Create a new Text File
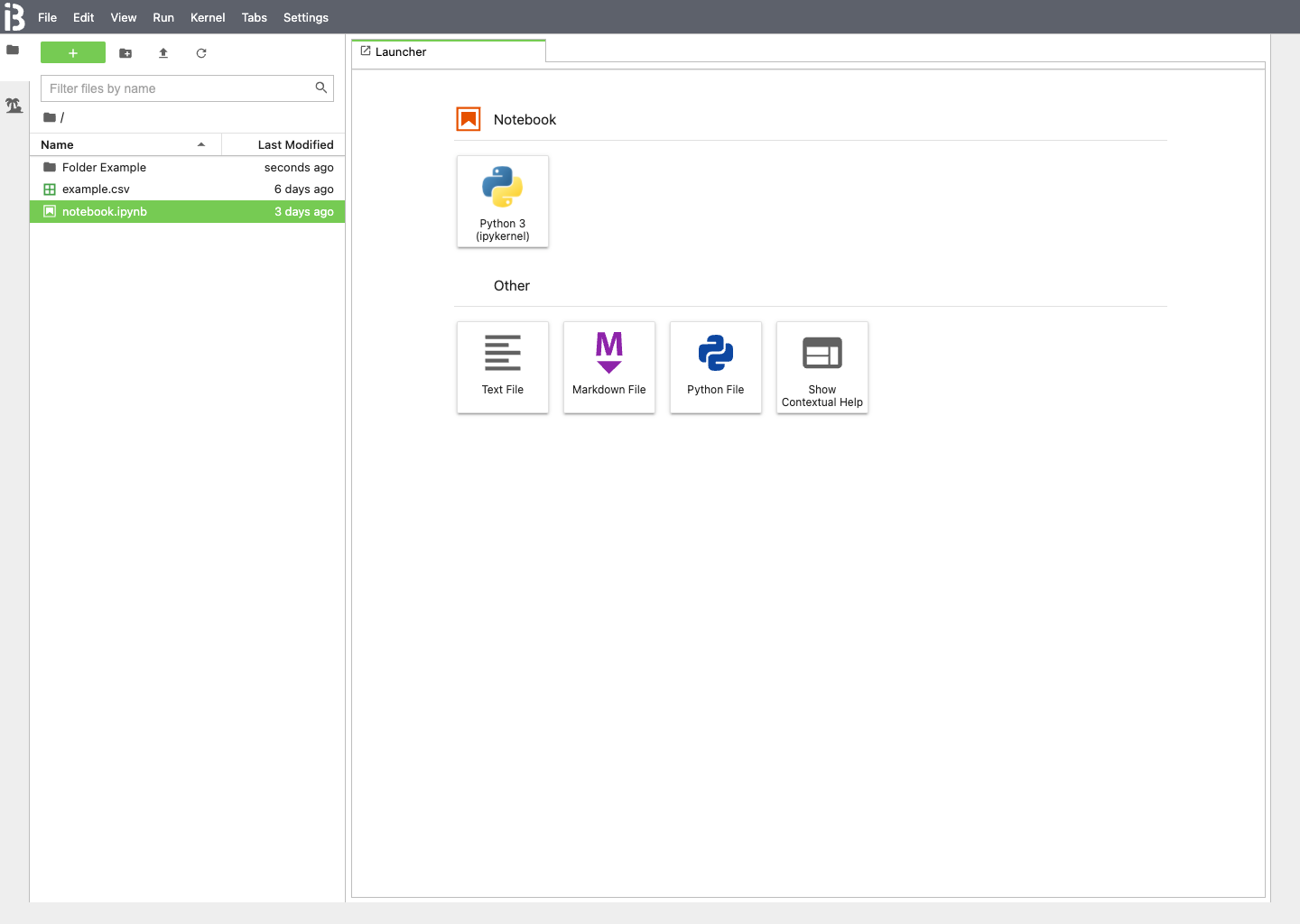 (x=503, y=367)
